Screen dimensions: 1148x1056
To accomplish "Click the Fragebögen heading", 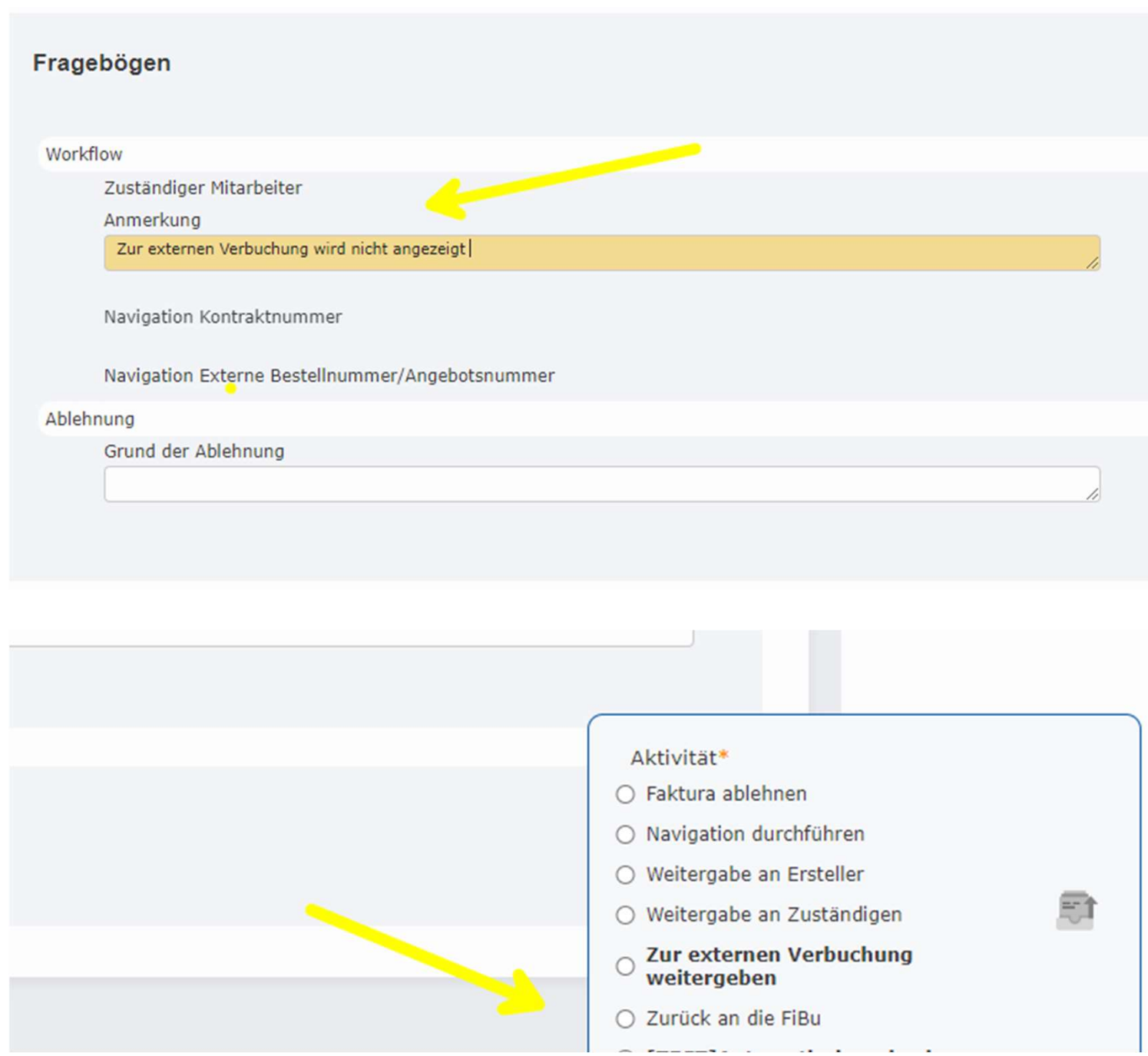I will (x=101, y=63).
